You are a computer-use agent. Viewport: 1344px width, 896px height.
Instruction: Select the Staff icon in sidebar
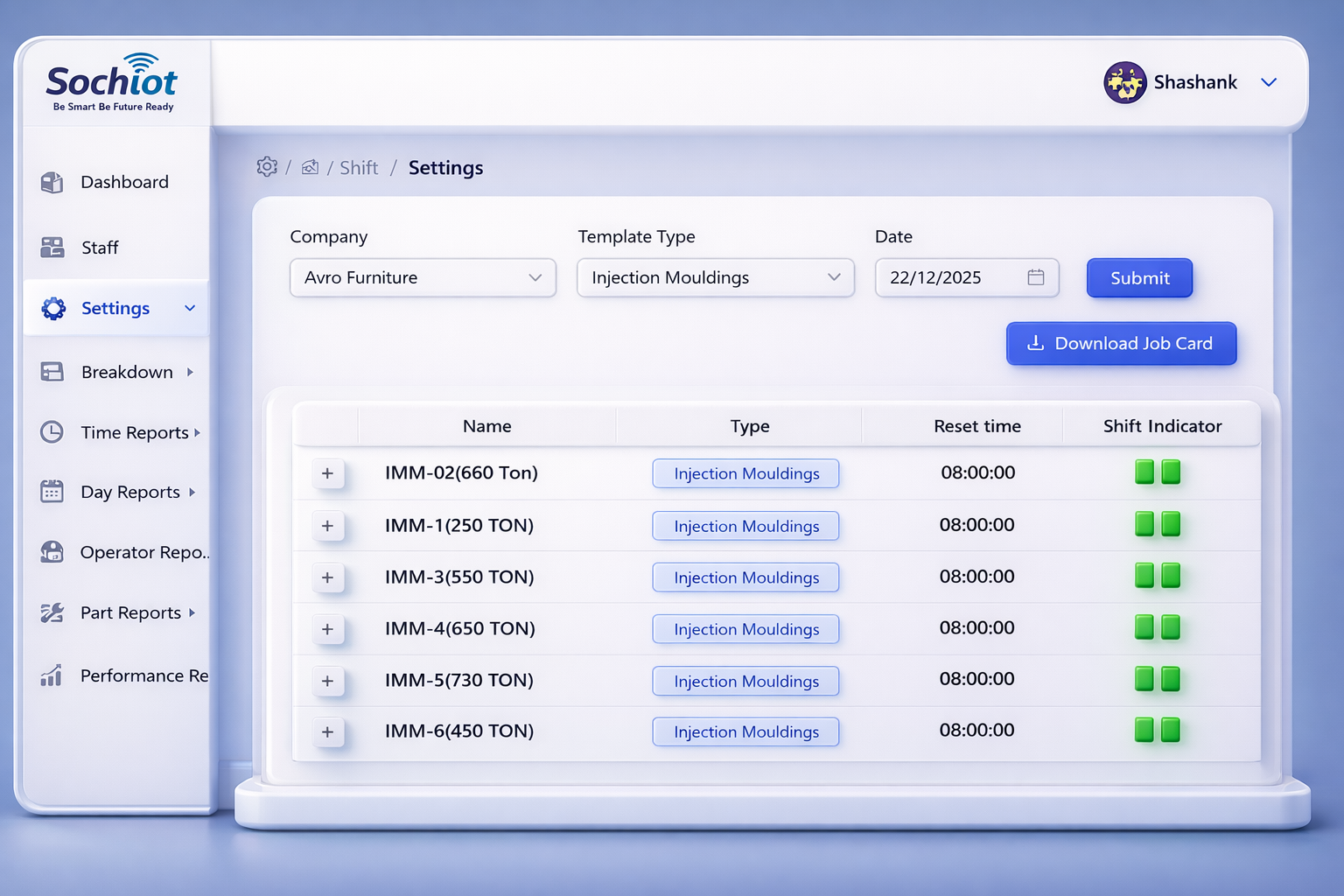click(x=52, y=248)
